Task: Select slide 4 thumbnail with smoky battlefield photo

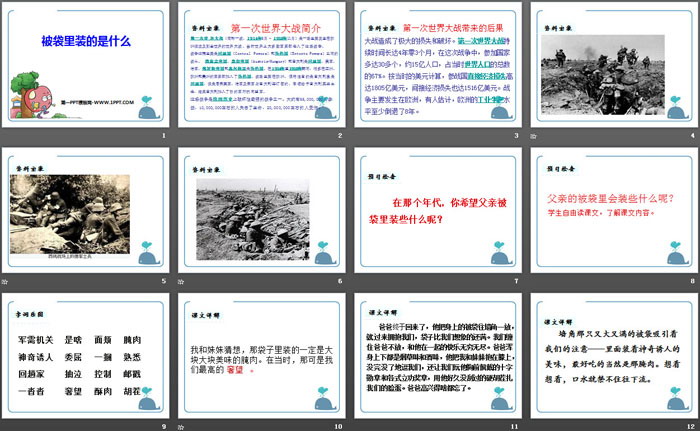Action: pos(614,65)
